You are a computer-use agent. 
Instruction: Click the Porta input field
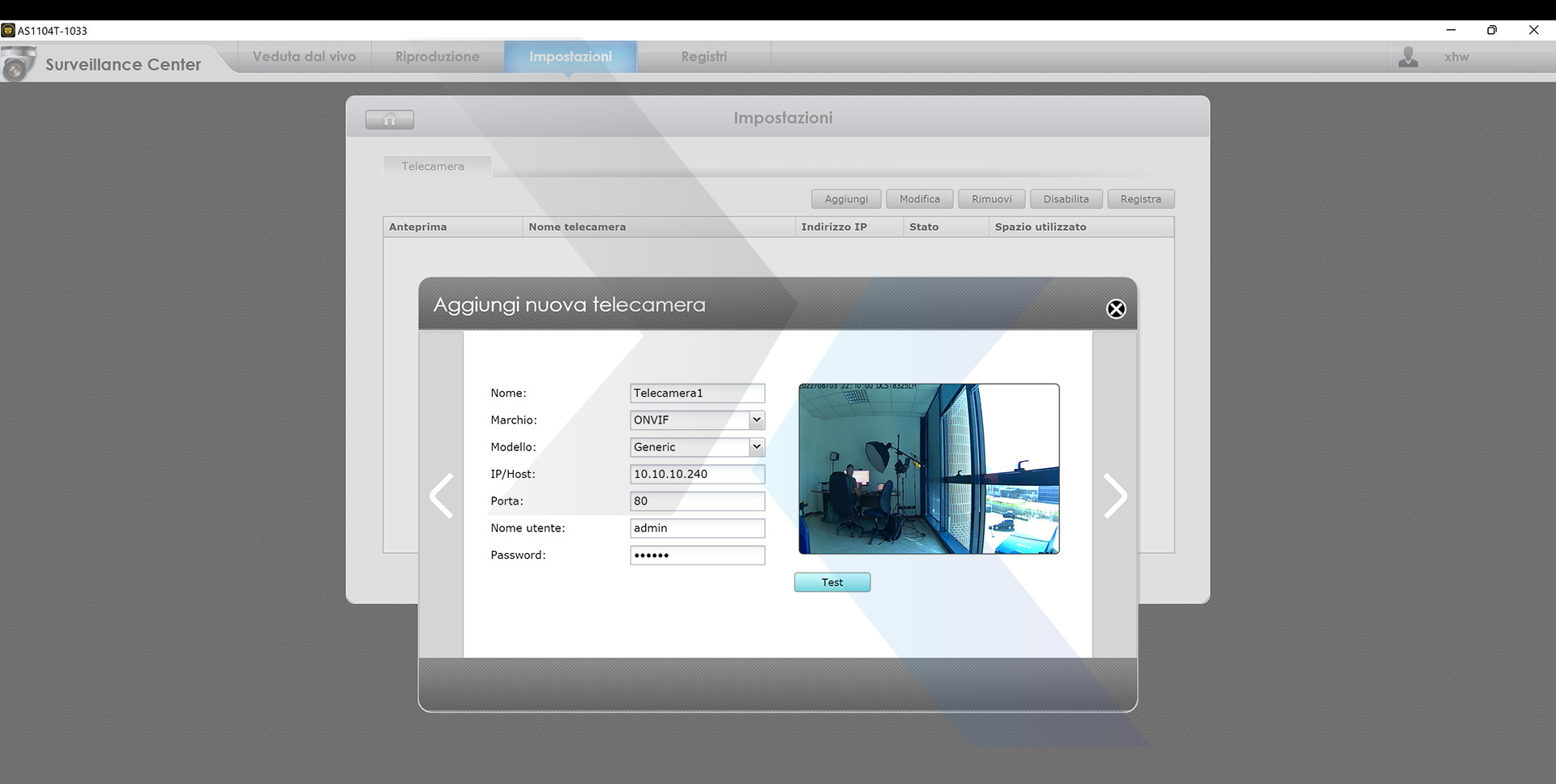point(697,501)
